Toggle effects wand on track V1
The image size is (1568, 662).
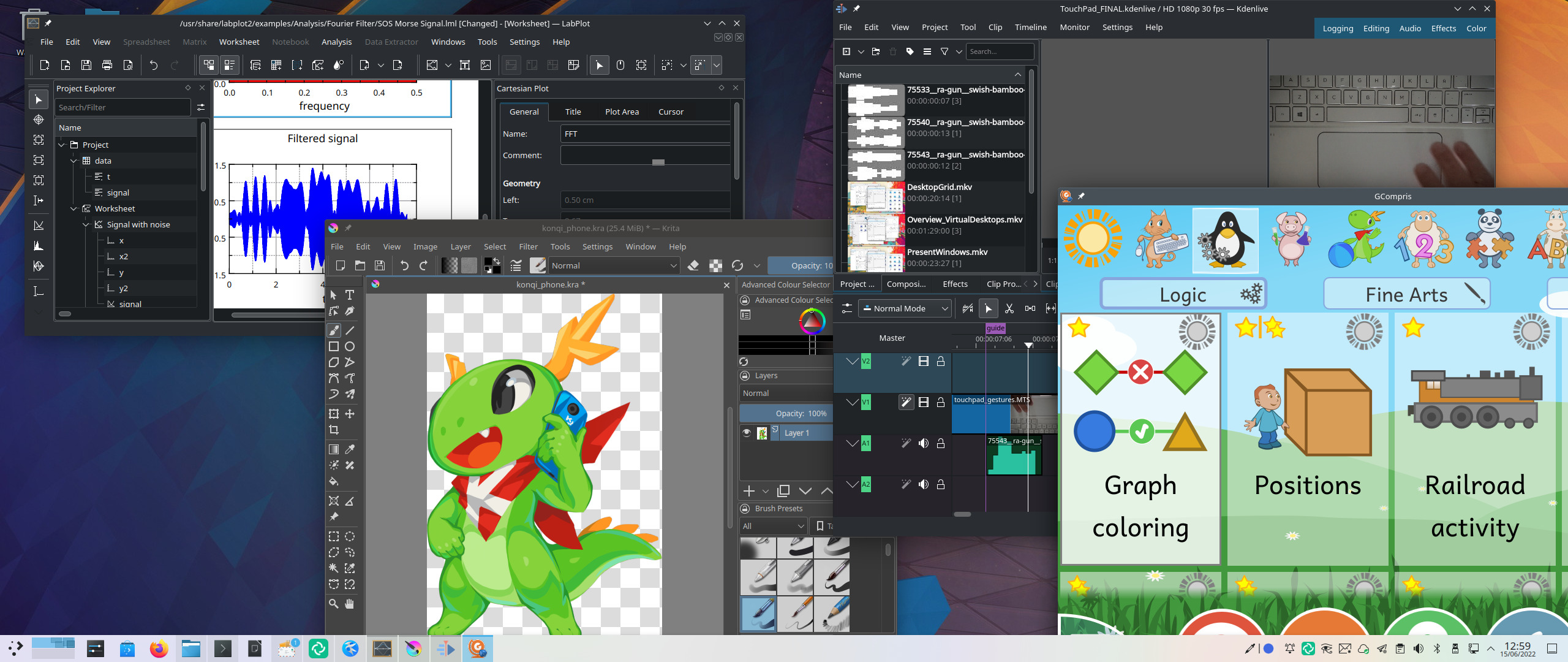pos(906,402)
